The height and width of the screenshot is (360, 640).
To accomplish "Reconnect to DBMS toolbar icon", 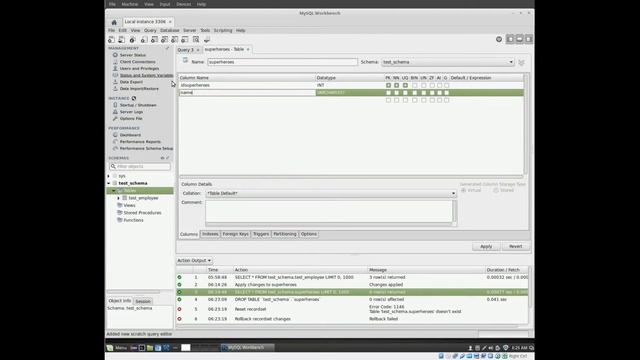I will 207,40.
